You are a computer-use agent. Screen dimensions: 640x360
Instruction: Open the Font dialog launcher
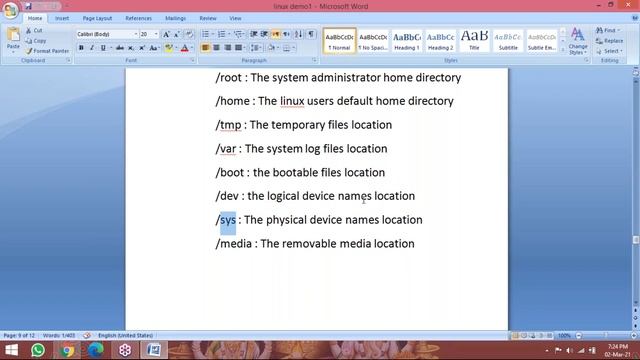tap(192, 60)
